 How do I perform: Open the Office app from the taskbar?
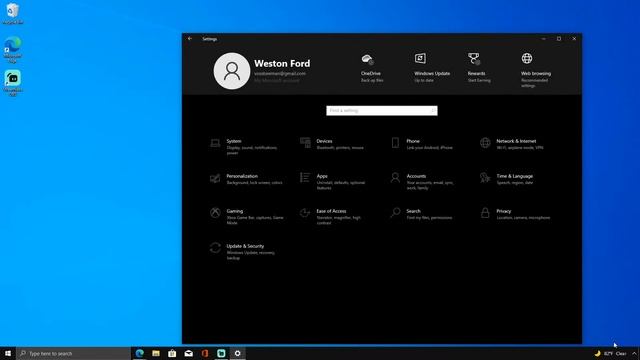(x=205, y=353)
